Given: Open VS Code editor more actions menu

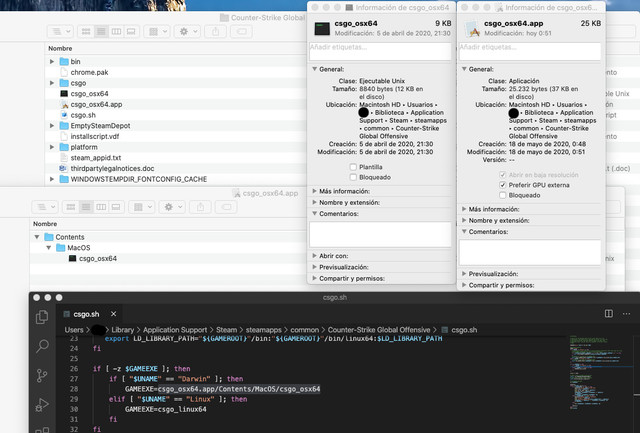Looking at the screenshot, I should 627,313.
